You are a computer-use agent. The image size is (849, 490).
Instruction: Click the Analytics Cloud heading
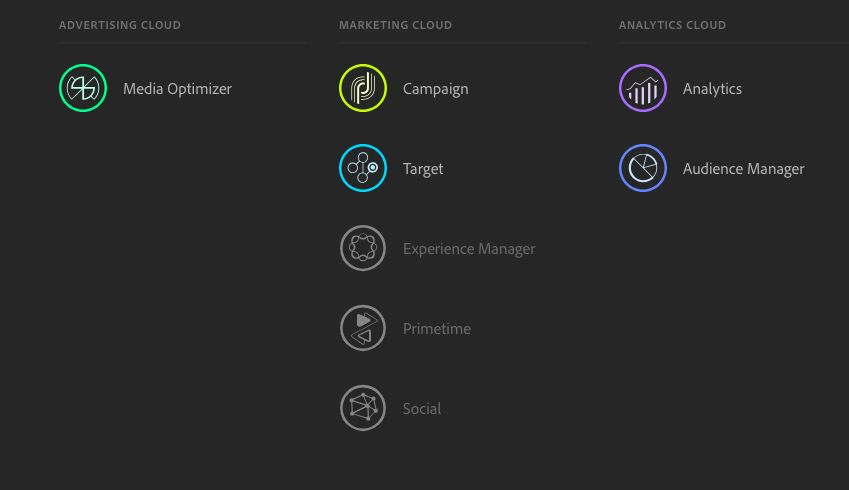[672, 25]
